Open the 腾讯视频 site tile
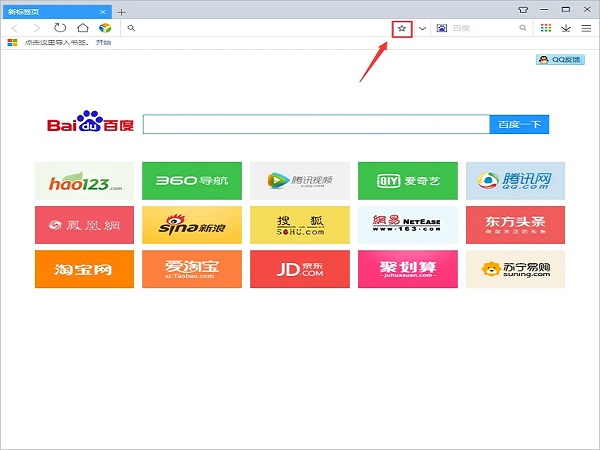Viewport: 600px width, 450px height. tap(300, 181)
